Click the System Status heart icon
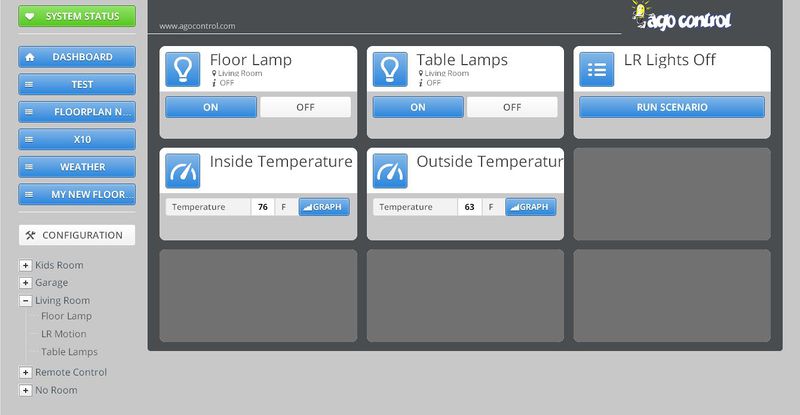The image size is (800, 415). click(x=30, y=16)
